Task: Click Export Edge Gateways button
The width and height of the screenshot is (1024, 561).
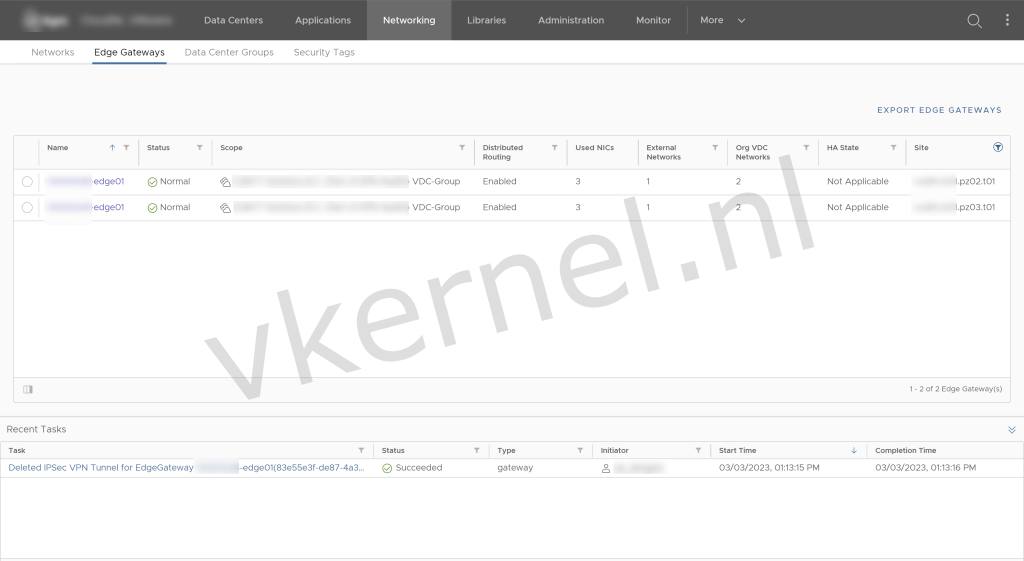Action: click(x=939, y=110)
